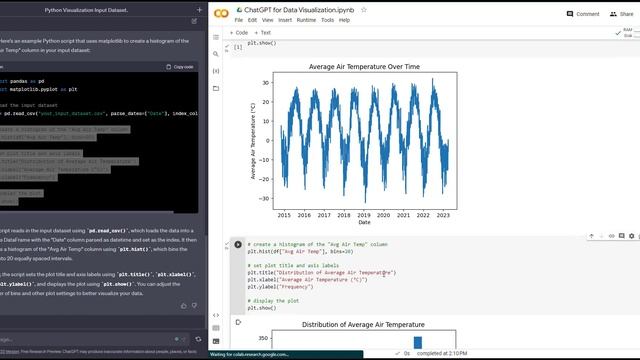Click the Share button

pyautogui.click(x=621, y=14)
